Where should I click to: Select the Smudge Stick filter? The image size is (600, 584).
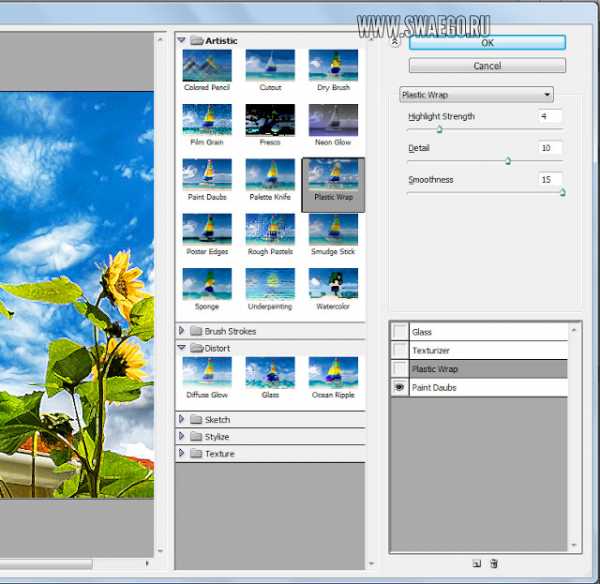click(x=333, y=230)
